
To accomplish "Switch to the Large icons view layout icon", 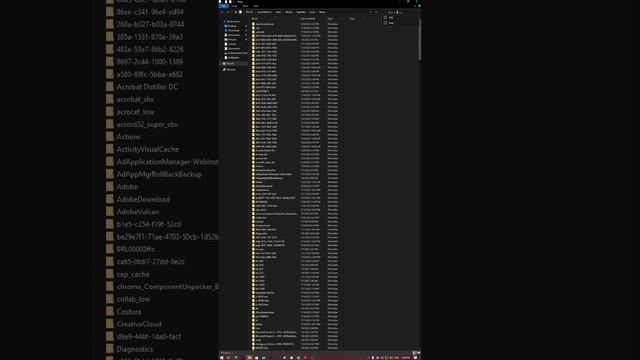I will (418, 353).
